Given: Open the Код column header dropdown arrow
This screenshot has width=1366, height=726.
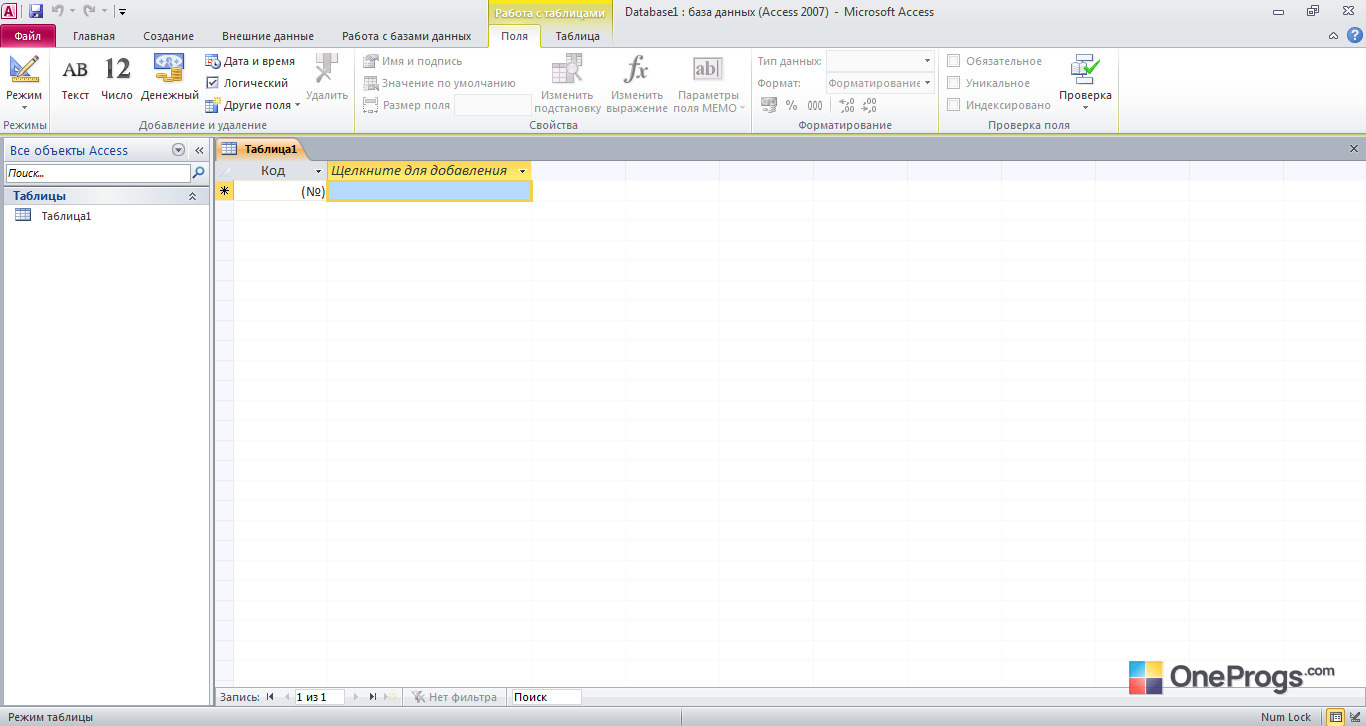Looking at the screenshot, I should [319, 171].
